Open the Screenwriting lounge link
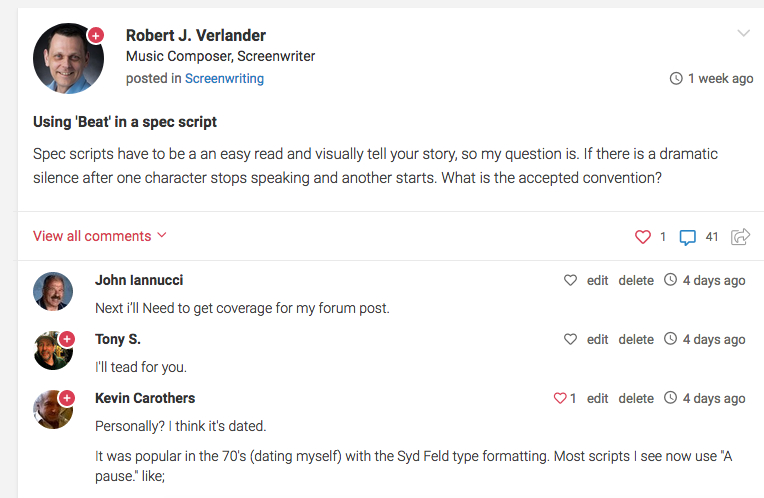 224,78
